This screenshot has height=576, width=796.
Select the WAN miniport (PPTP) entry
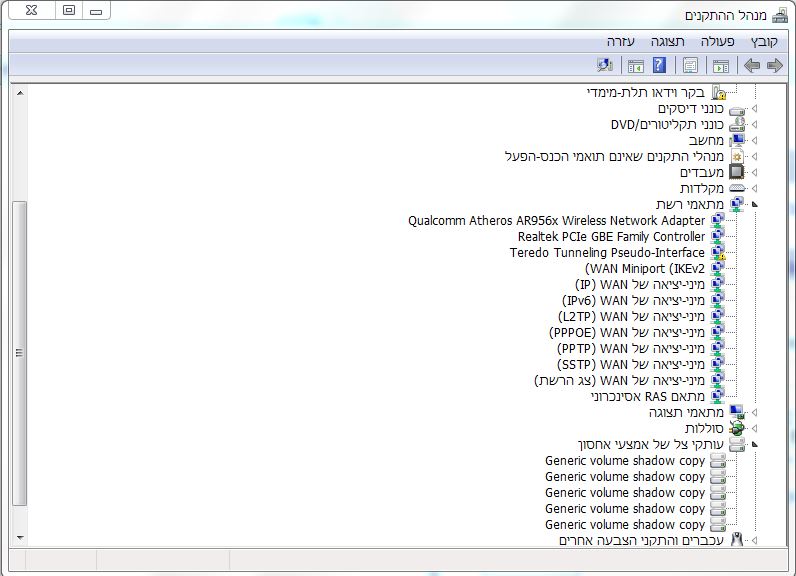pos(631,349)
